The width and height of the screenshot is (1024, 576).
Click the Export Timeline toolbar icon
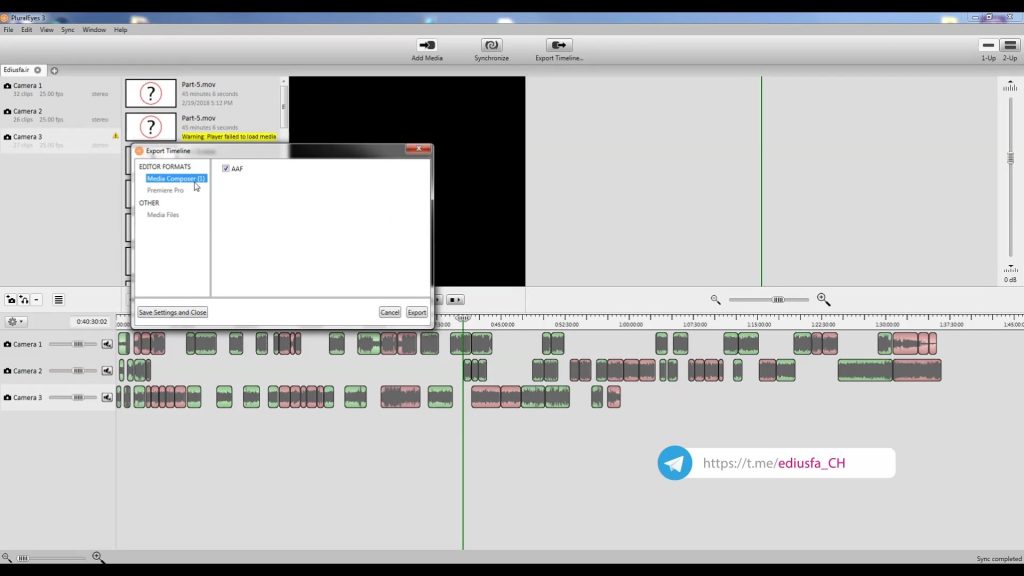click(558, 45)
